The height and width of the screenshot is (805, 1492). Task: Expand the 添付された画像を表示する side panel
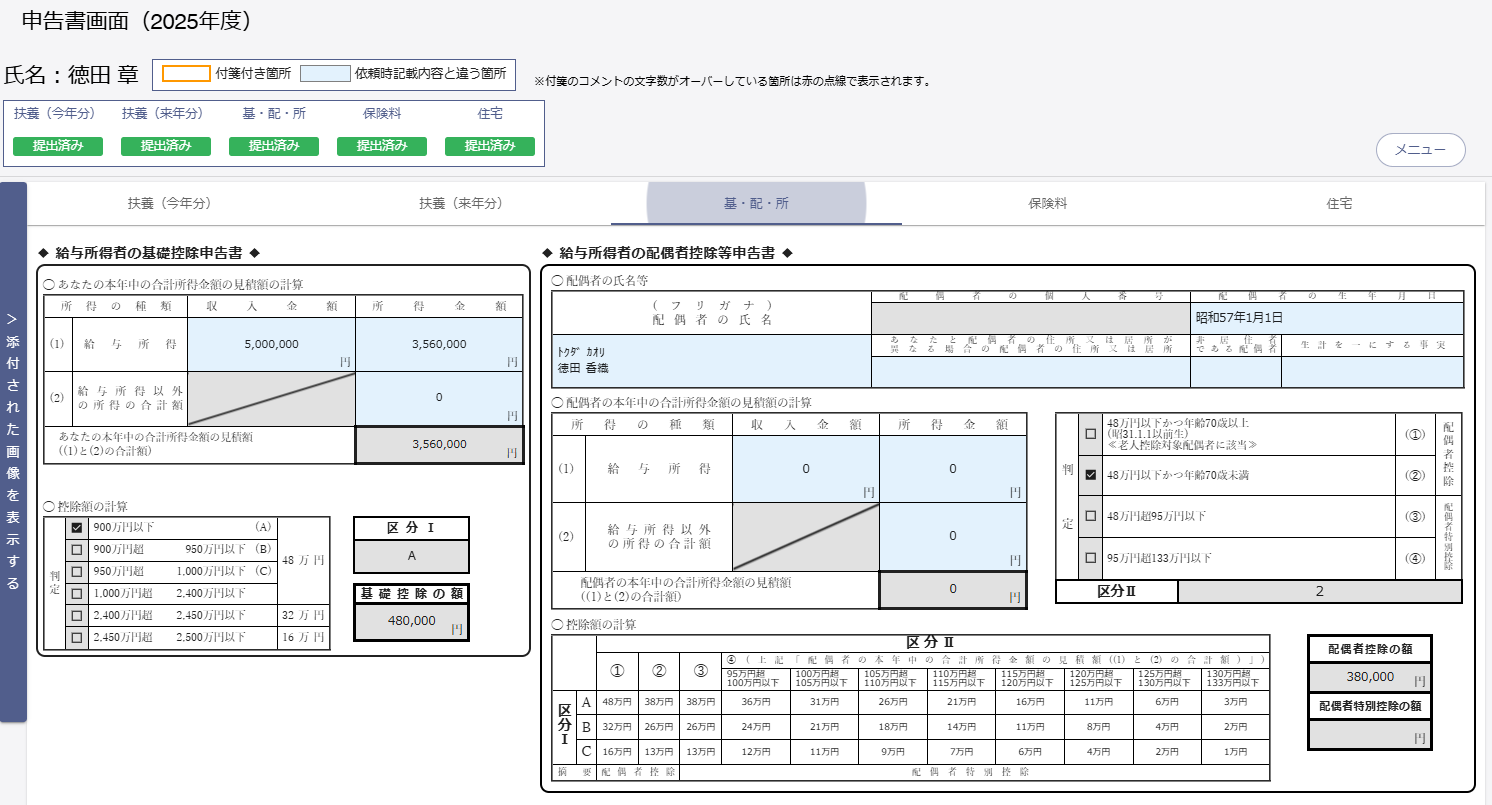pyautogui.click(x=13, y=450)
